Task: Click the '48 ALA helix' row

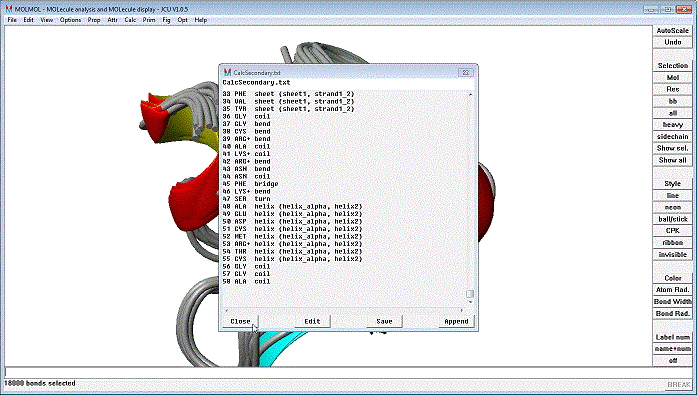Action: tap(292, 207)
